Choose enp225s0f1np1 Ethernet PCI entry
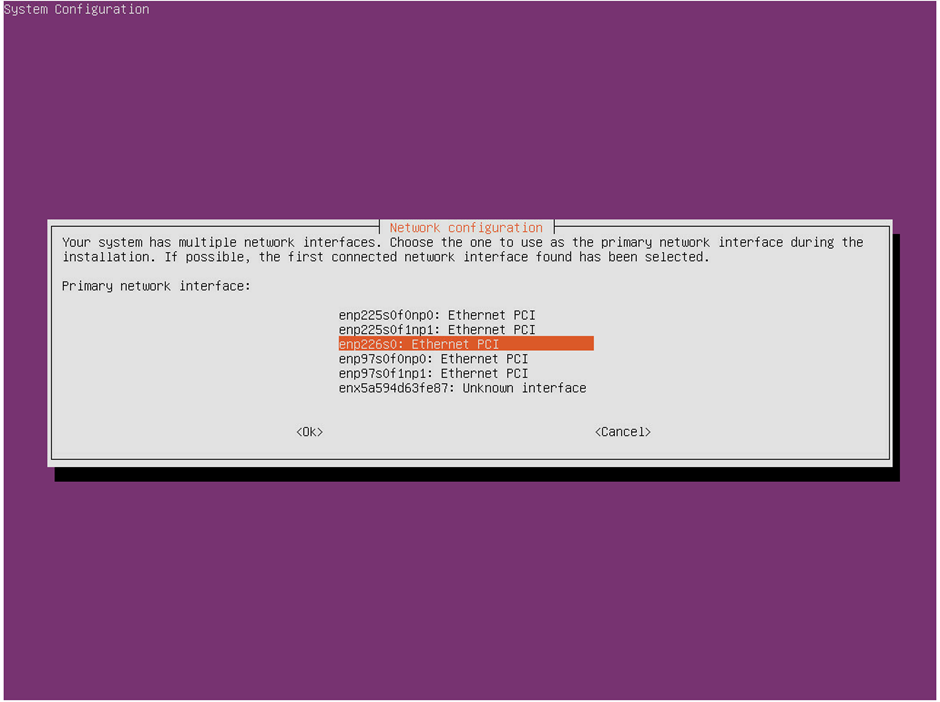Viewport: 940px width, 702px height. (436, 330)
